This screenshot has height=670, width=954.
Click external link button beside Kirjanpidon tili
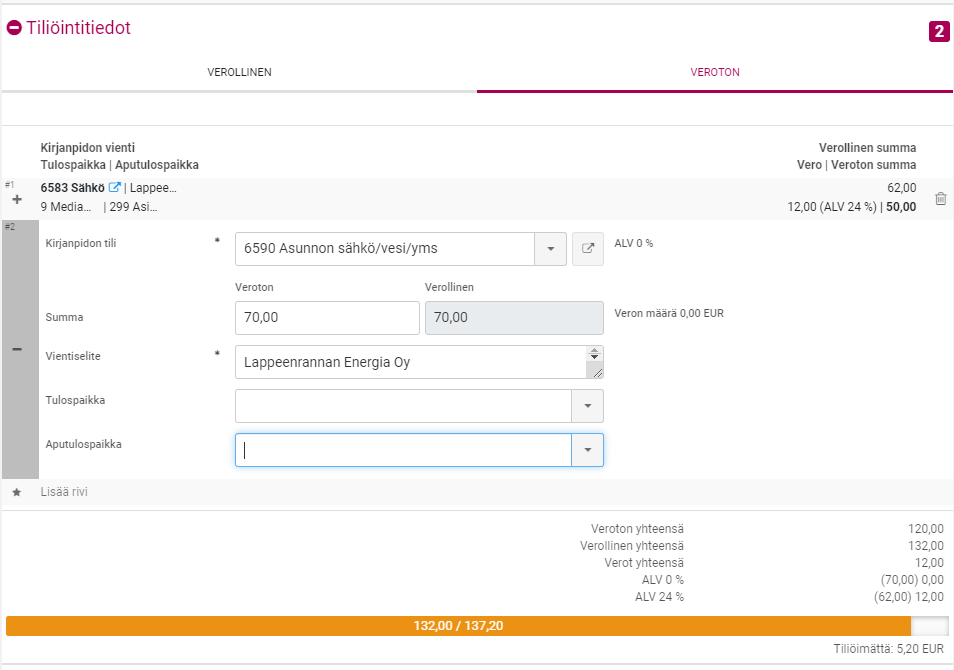pos(588,249)
